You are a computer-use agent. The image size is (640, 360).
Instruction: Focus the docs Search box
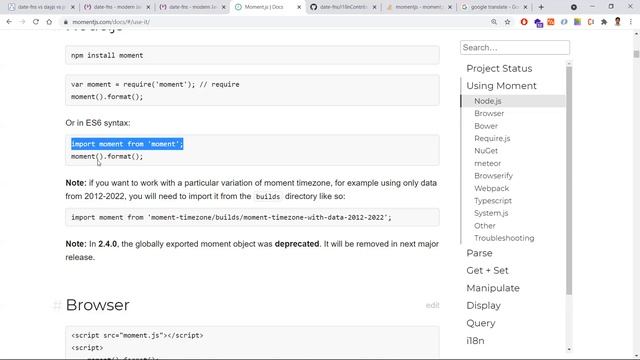point(515,47)
